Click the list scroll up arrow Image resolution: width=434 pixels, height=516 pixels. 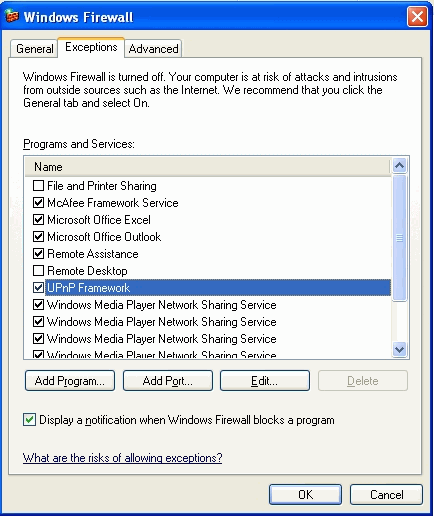(399, 165)
